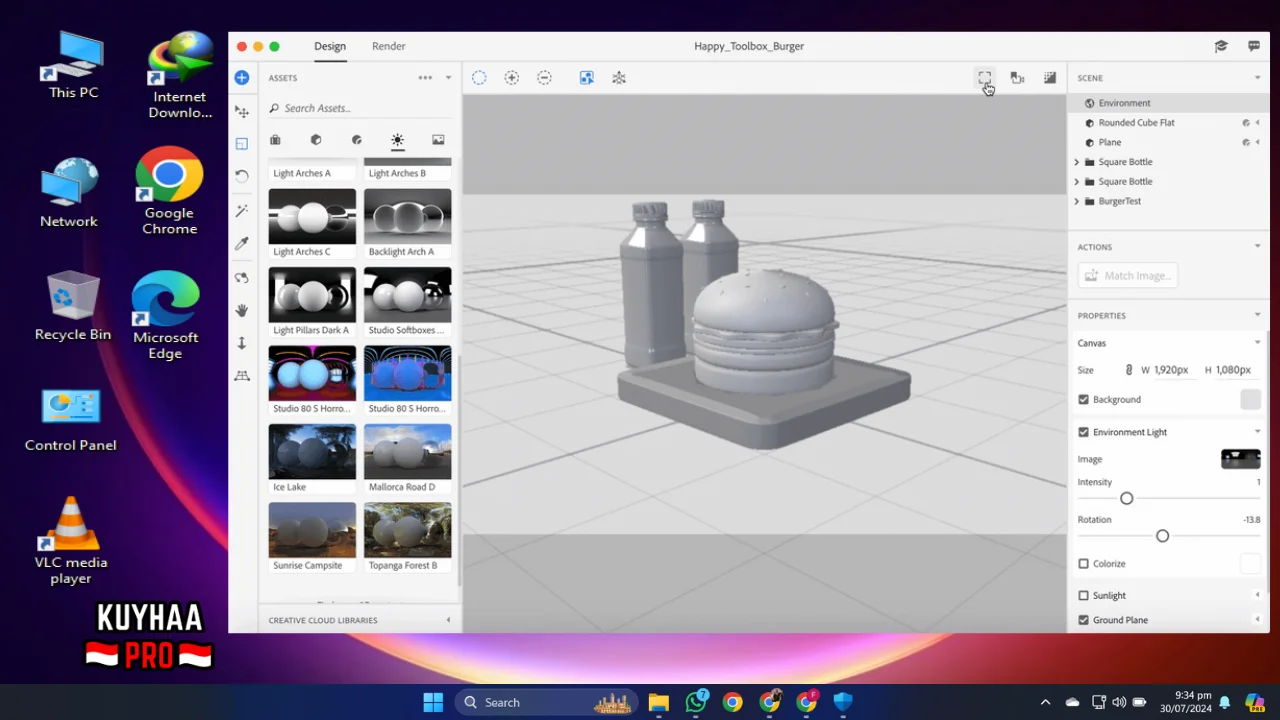Viewport: 1280px width, 720px height.
Task: Toggle the blue group select icon
Action: click(587, 78)
